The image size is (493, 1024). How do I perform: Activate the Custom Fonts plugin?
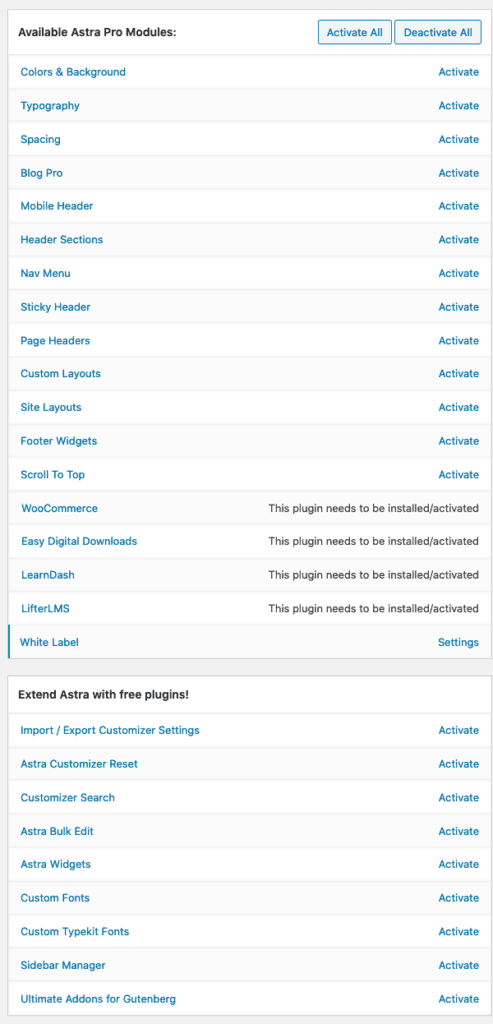(x=458, y=898)
